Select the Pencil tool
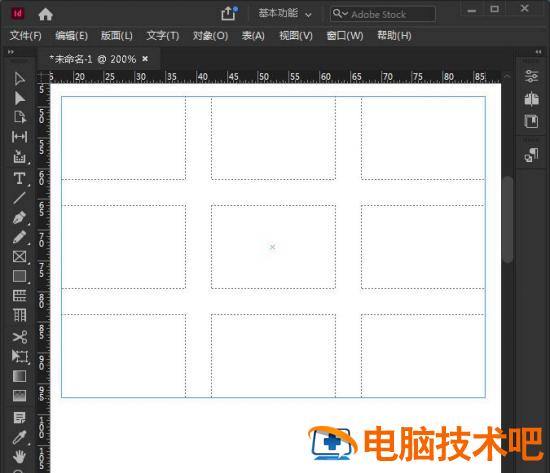Screen dimensions: 550x473 (20, 237)
